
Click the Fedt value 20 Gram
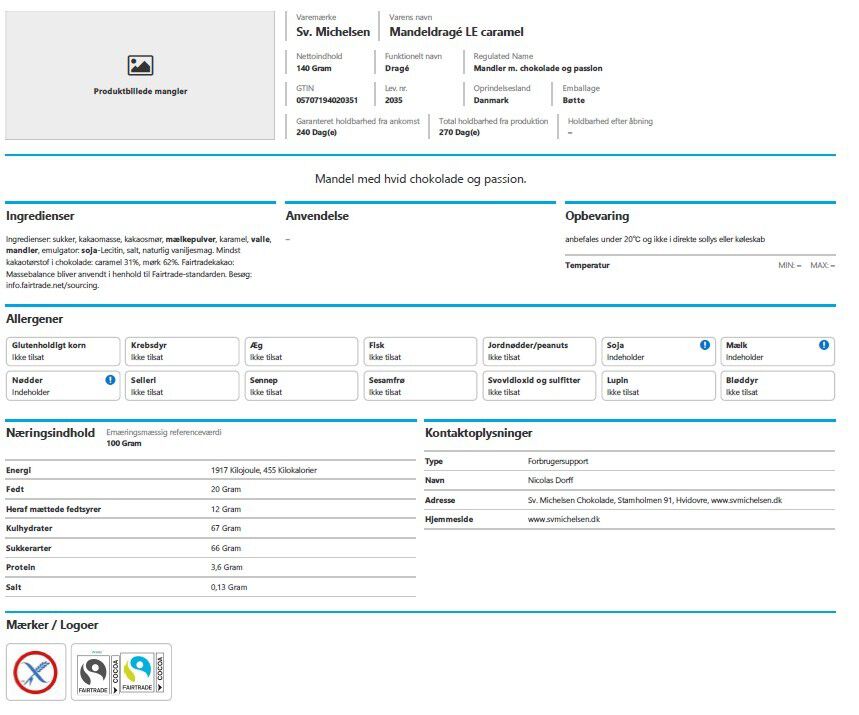click(x=226, y=489)
